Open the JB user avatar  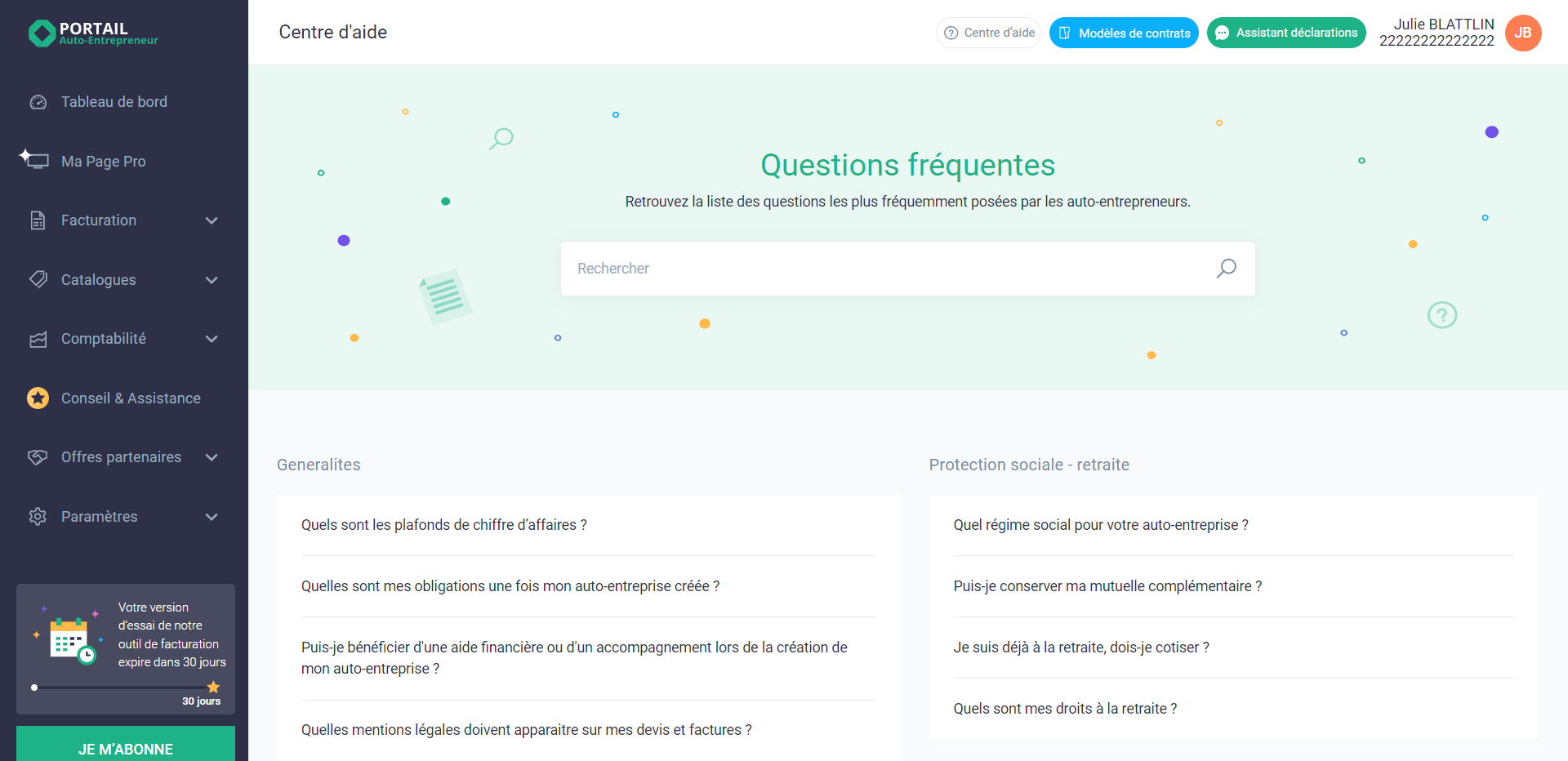pyautogui.click(x=1522, y=33)
